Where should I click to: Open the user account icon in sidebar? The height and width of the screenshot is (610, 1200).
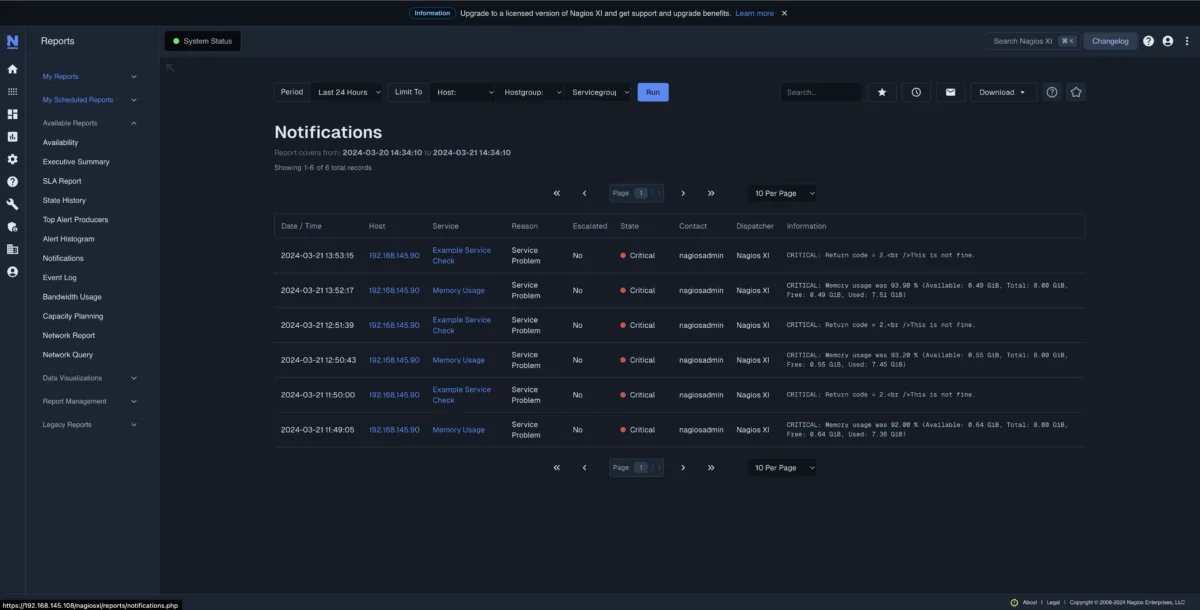[x=12, y=271]
